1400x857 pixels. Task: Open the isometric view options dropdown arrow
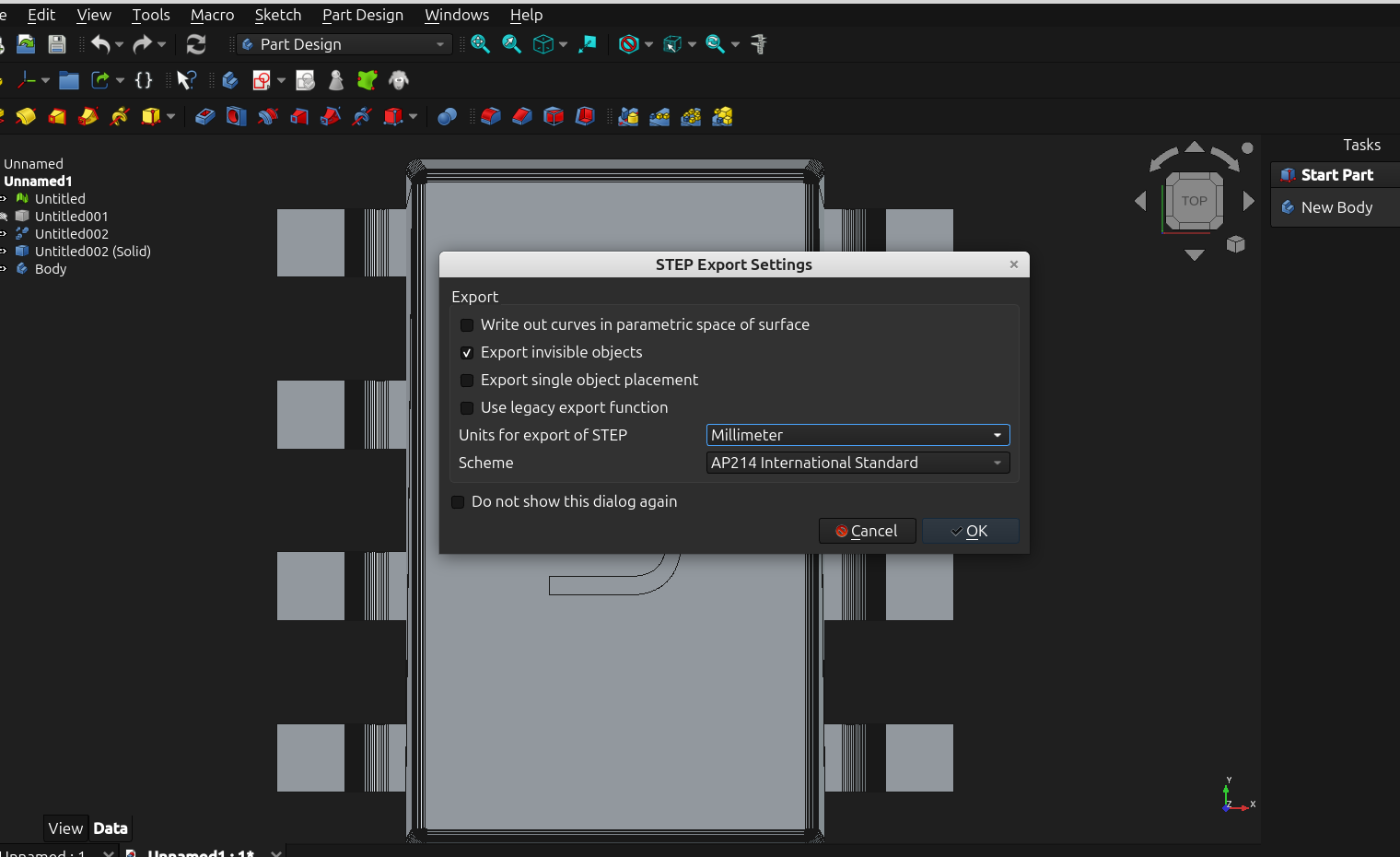[563, 44]
